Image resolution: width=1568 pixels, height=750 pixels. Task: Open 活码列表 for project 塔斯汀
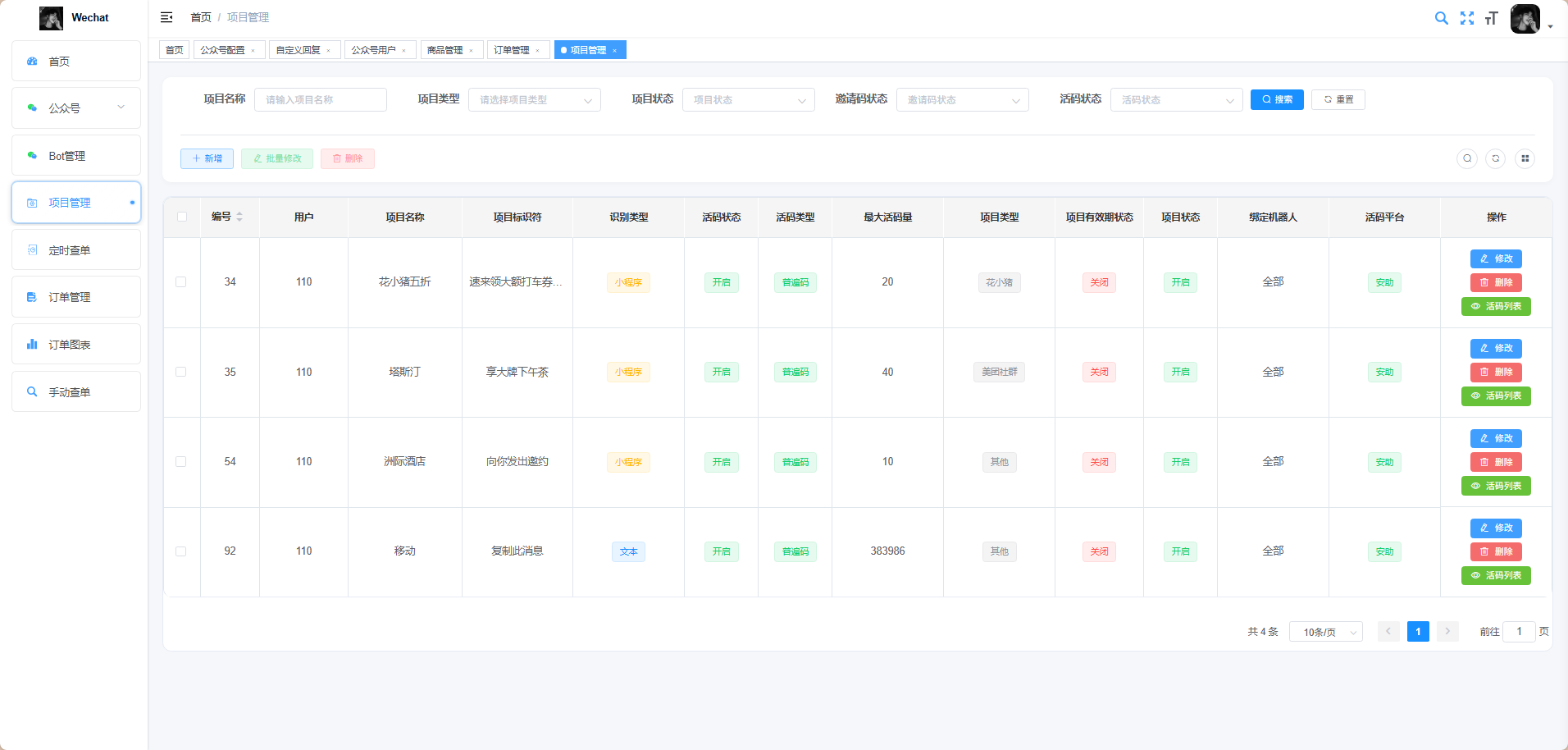pos(1496,396)
